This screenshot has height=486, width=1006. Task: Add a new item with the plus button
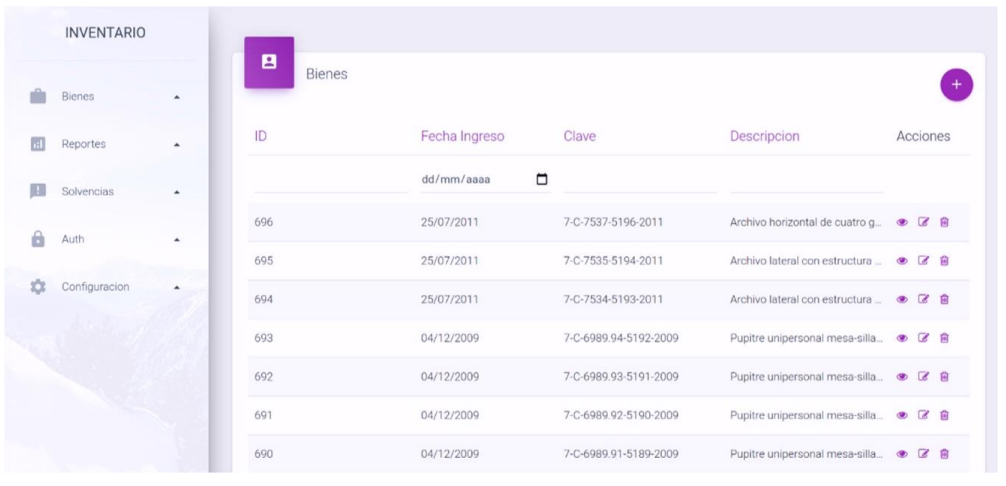[x=956, y=85]
